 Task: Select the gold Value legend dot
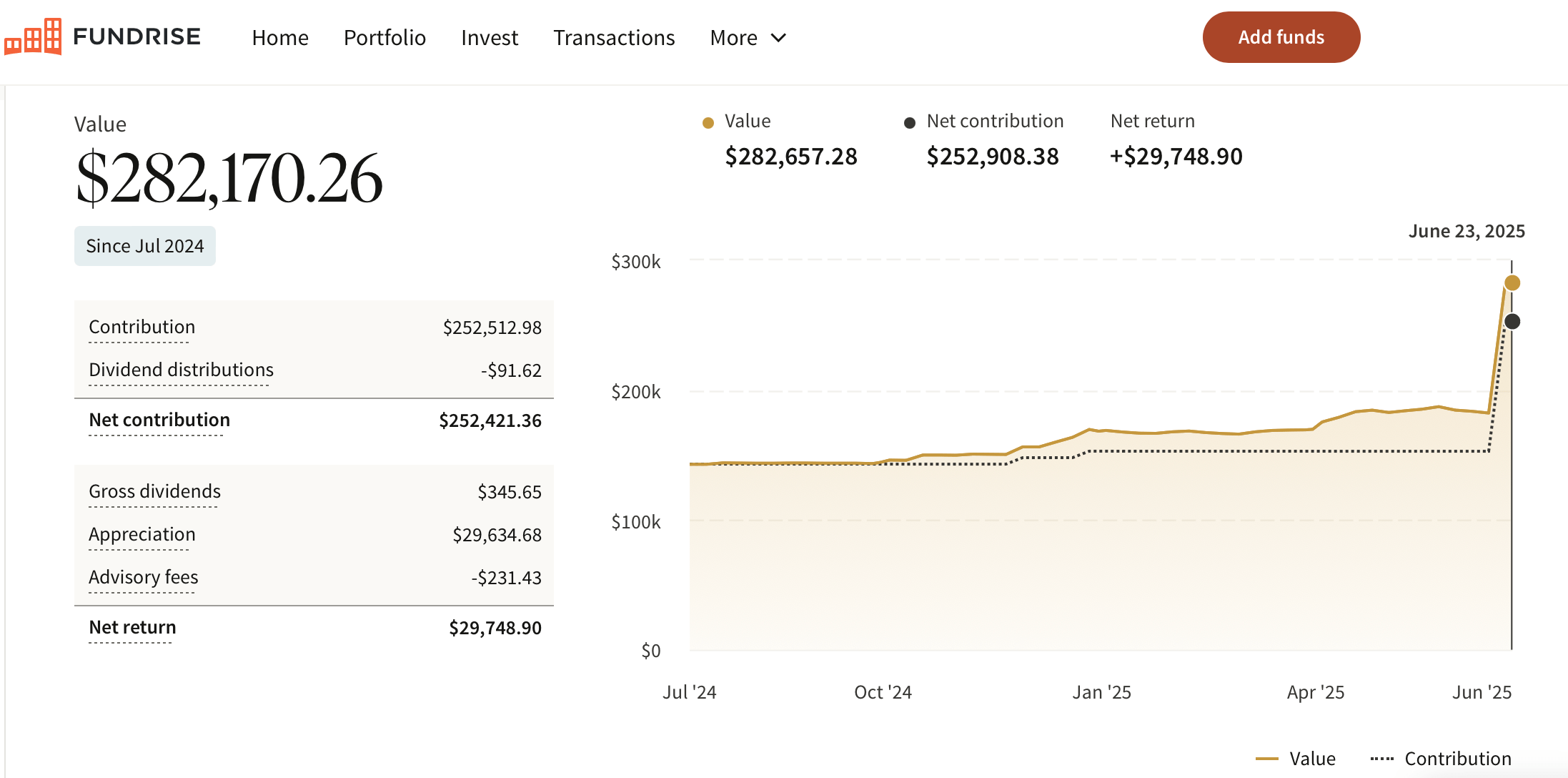[708, 122]
